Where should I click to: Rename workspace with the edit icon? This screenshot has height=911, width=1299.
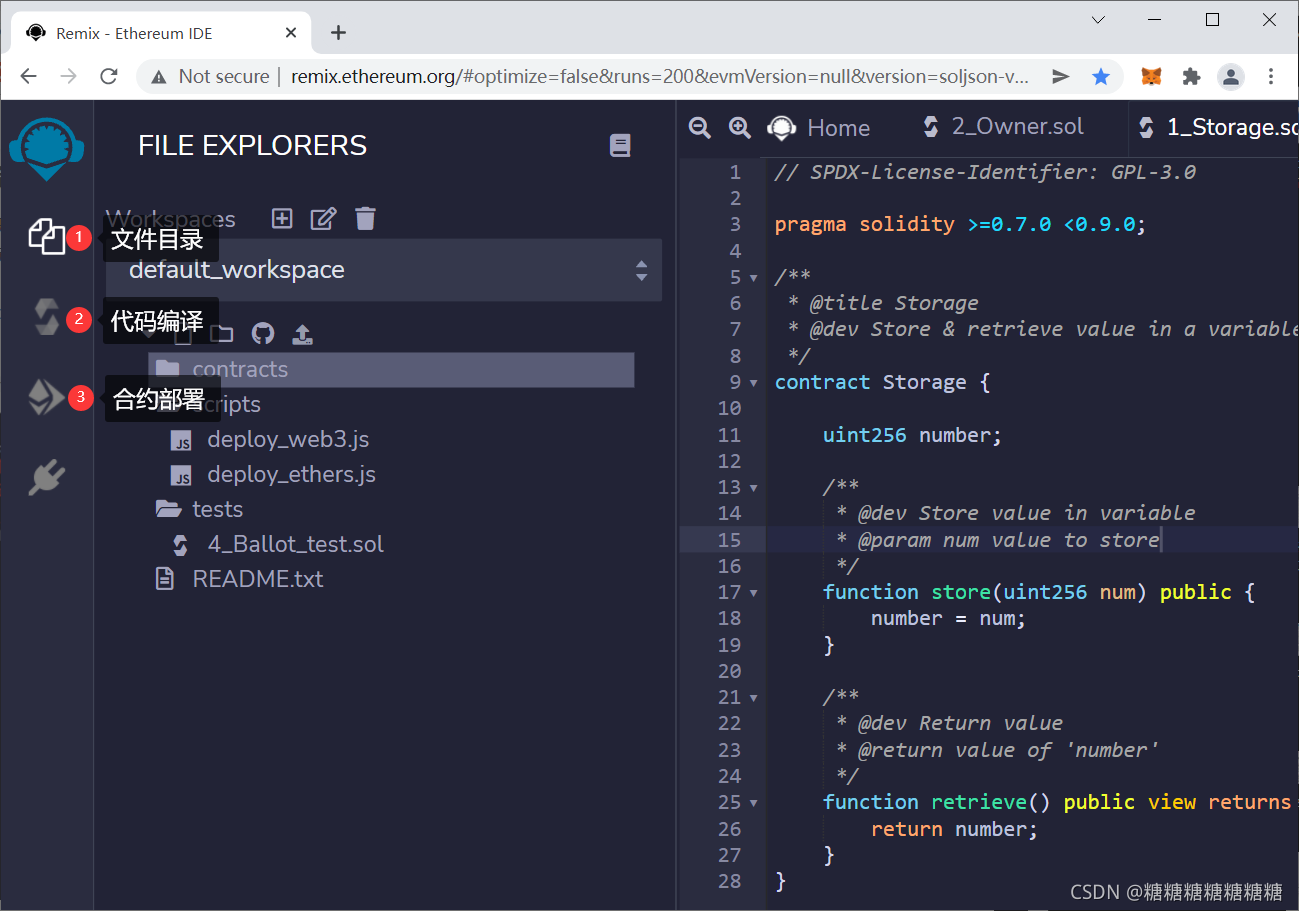pyautogui.click(x=323, y=218)
